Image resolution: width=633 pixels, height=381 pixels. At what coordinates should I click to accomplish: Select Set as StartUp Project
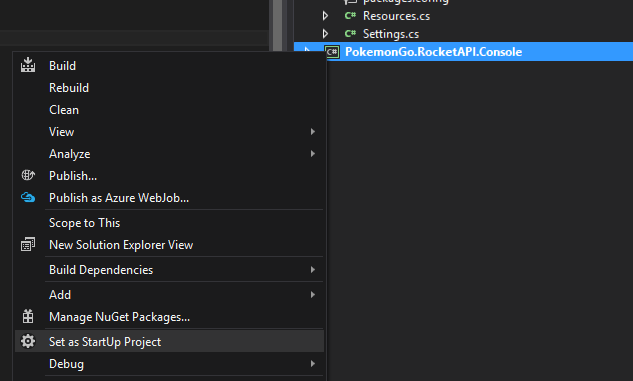tap(169, 341)
